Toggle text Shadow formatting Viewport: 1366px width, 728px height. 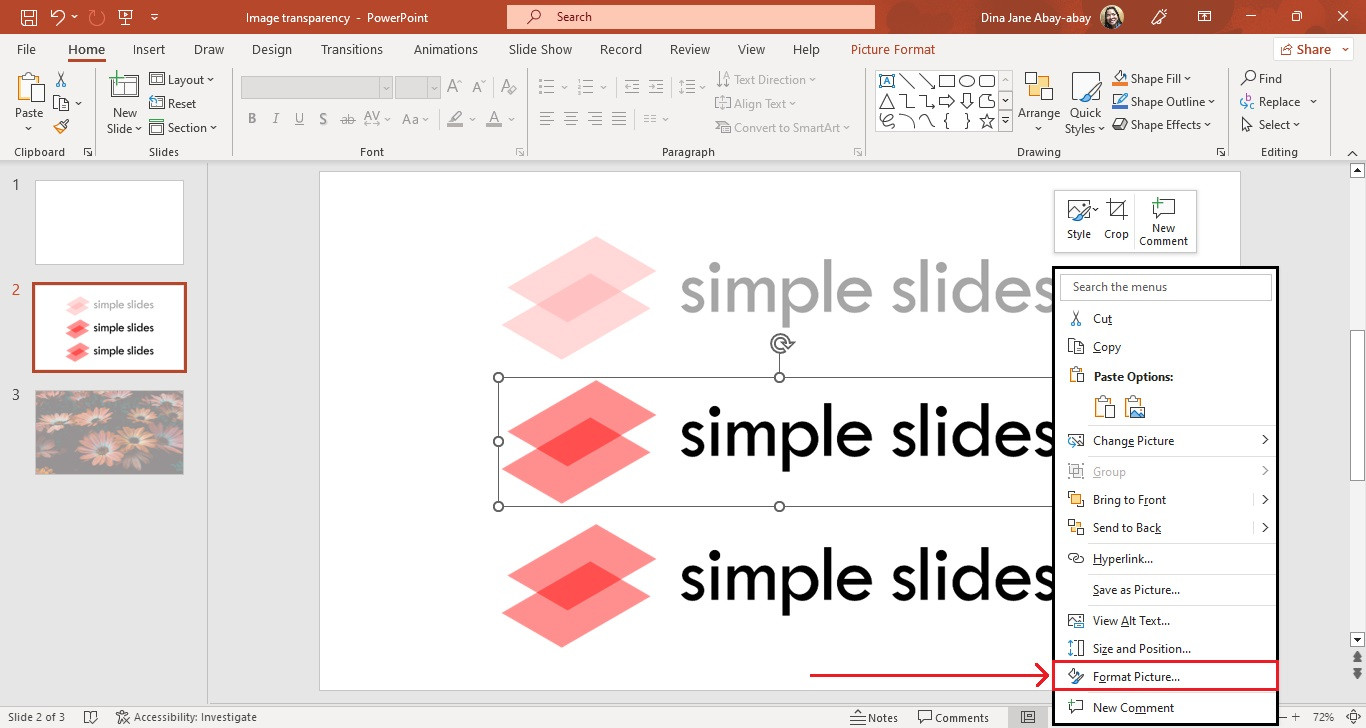[323, 119]
